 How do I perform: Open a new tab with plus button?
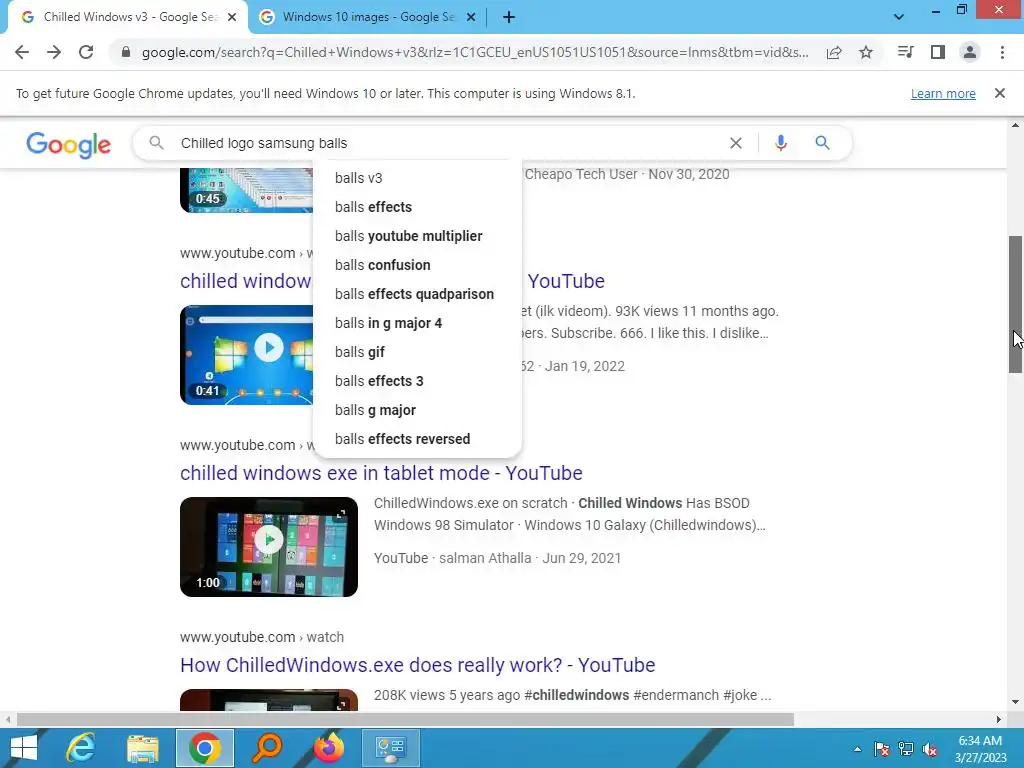tap(509, 18)
